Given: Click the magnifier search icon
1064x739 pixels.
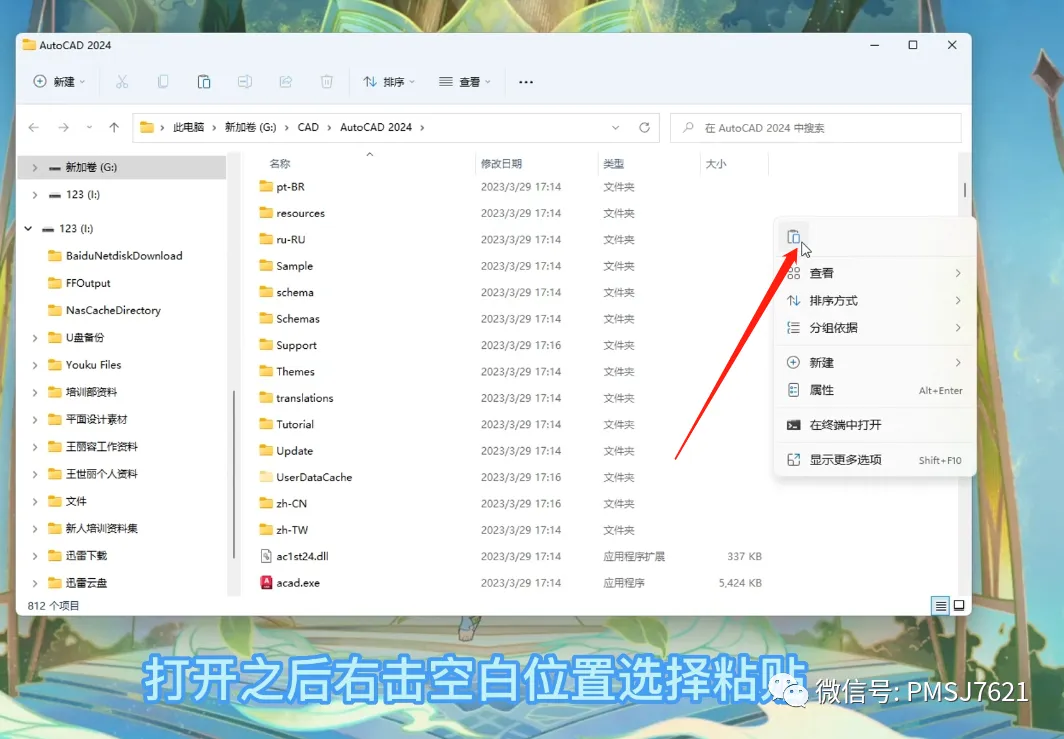Looking at the screenshot, I should tap(688, 128).
